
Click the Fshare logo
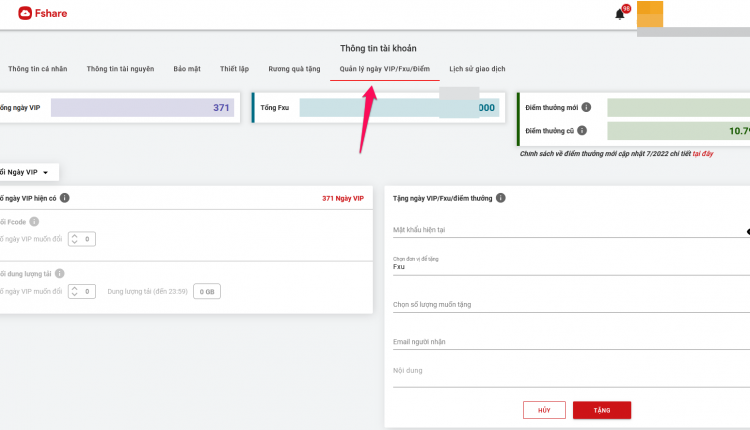coord(43,13)
